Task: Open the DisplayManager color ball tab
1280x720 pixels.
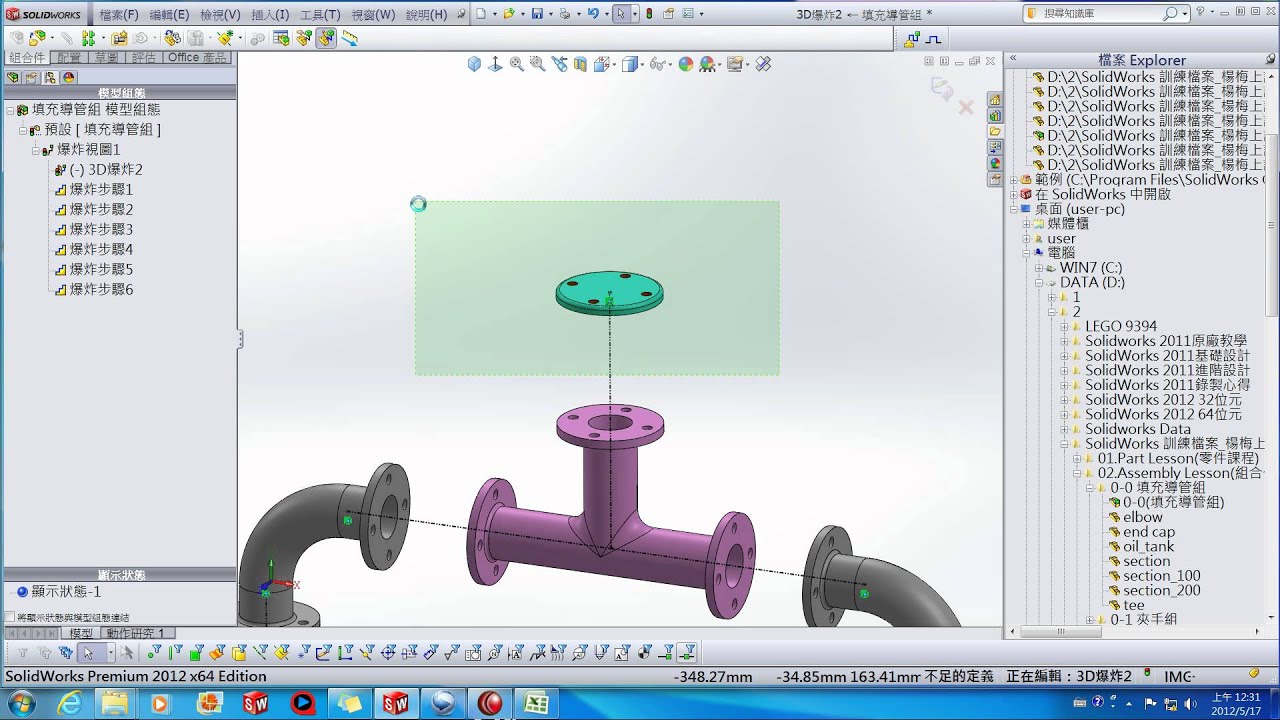Action: (69, 77)
